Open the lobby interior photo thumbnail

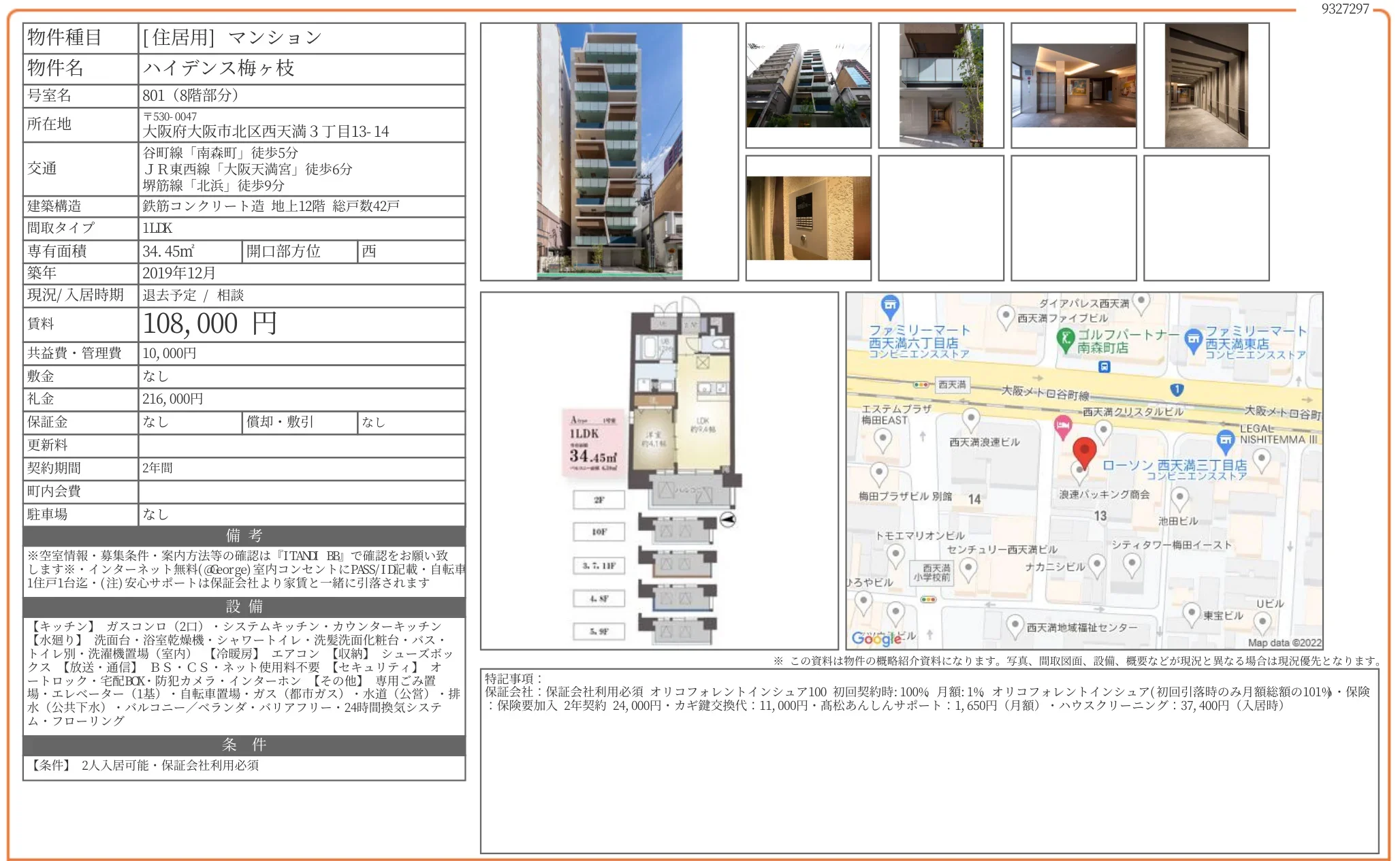[1073, 86]
